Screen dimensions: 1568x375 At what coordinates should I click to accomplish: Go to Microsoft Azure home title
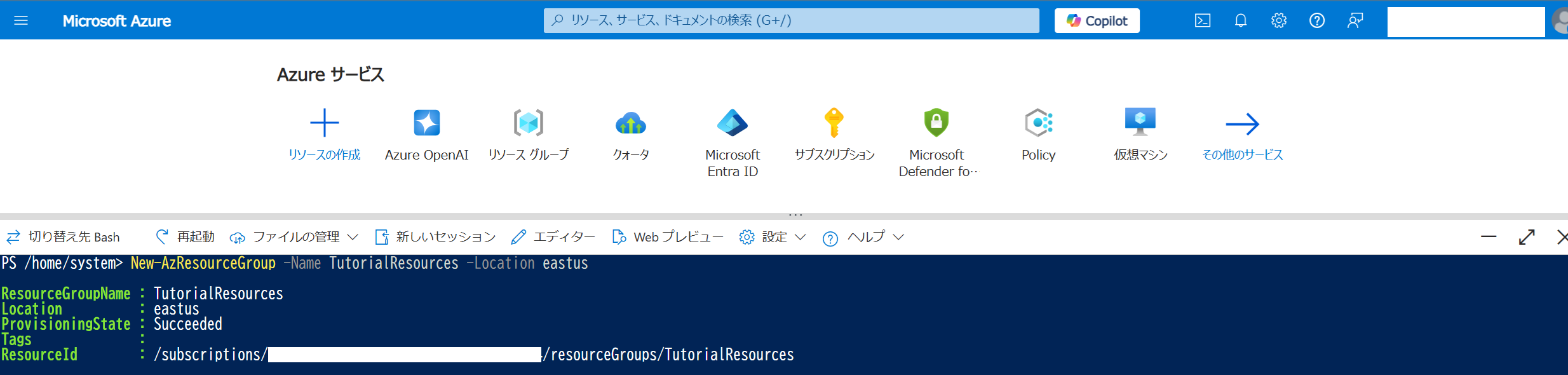tap(116, 21)
